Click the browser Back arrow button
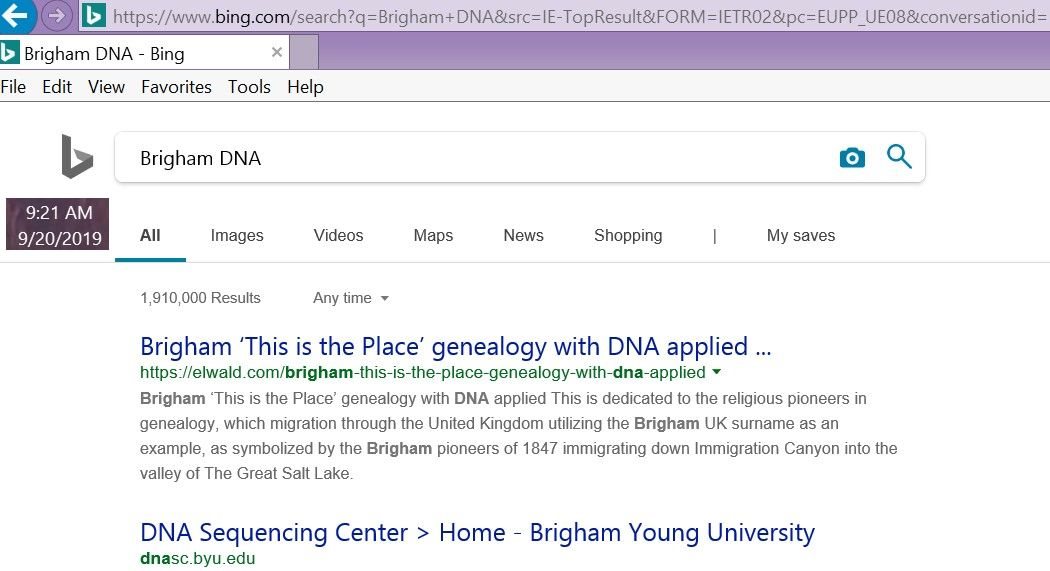 pyautogui.click(x=17, y=14)
